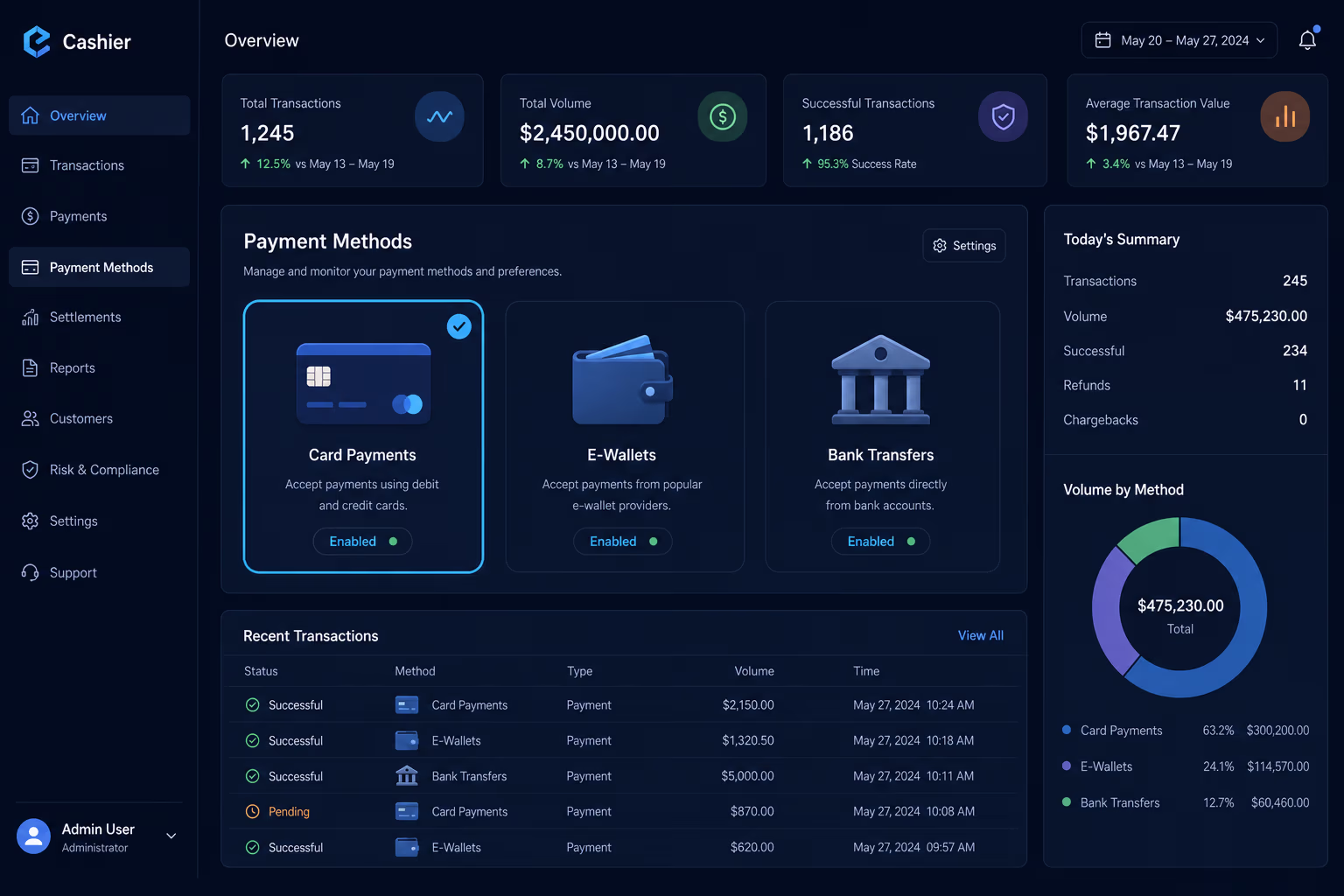1344x896 pixels.
Task: Click the Customers people icon in sidebar
Action: click(x=30, y=418)
